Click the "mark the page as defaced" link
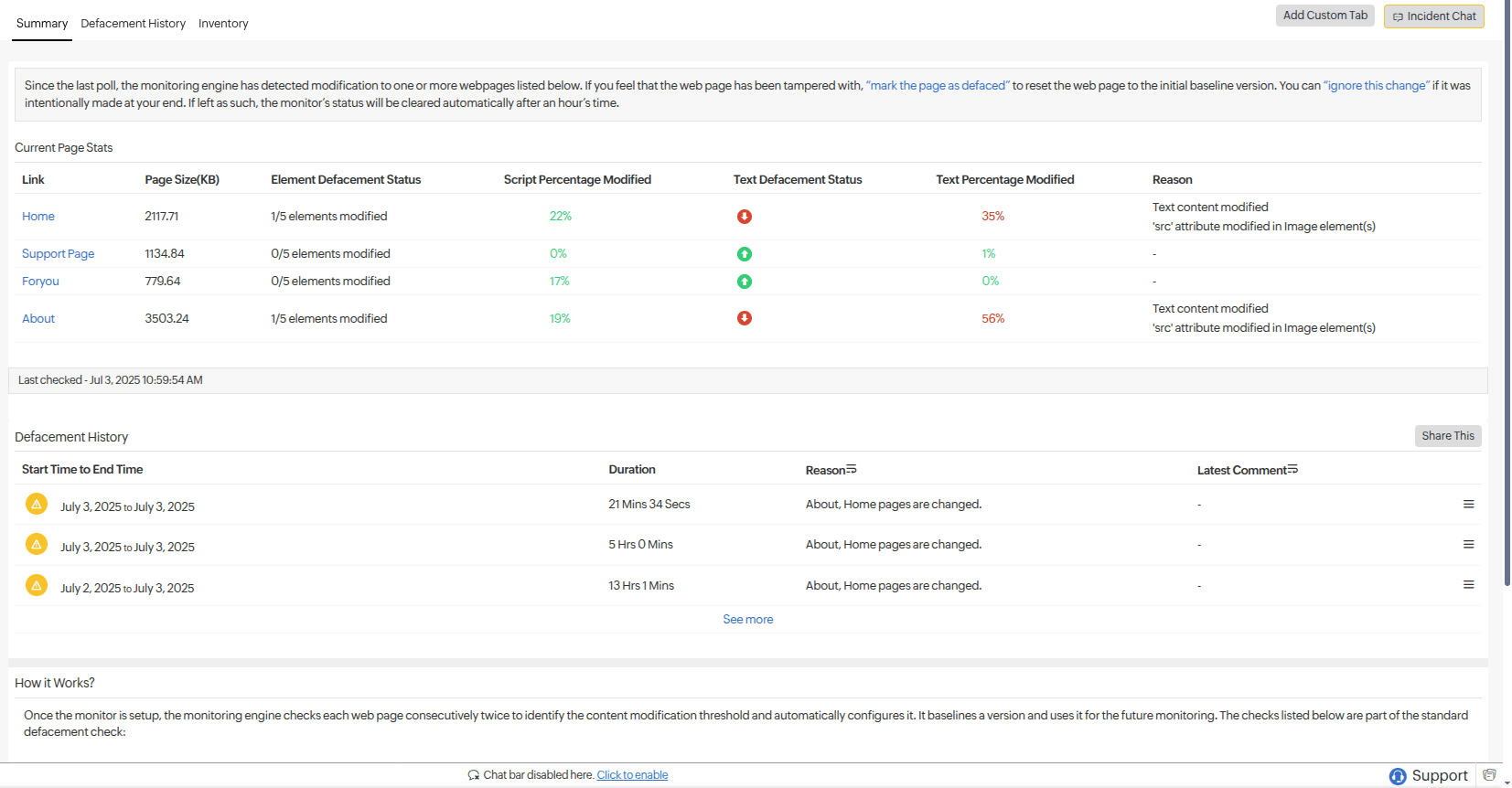Viewport: 1512px width, 788px height. 938,86
